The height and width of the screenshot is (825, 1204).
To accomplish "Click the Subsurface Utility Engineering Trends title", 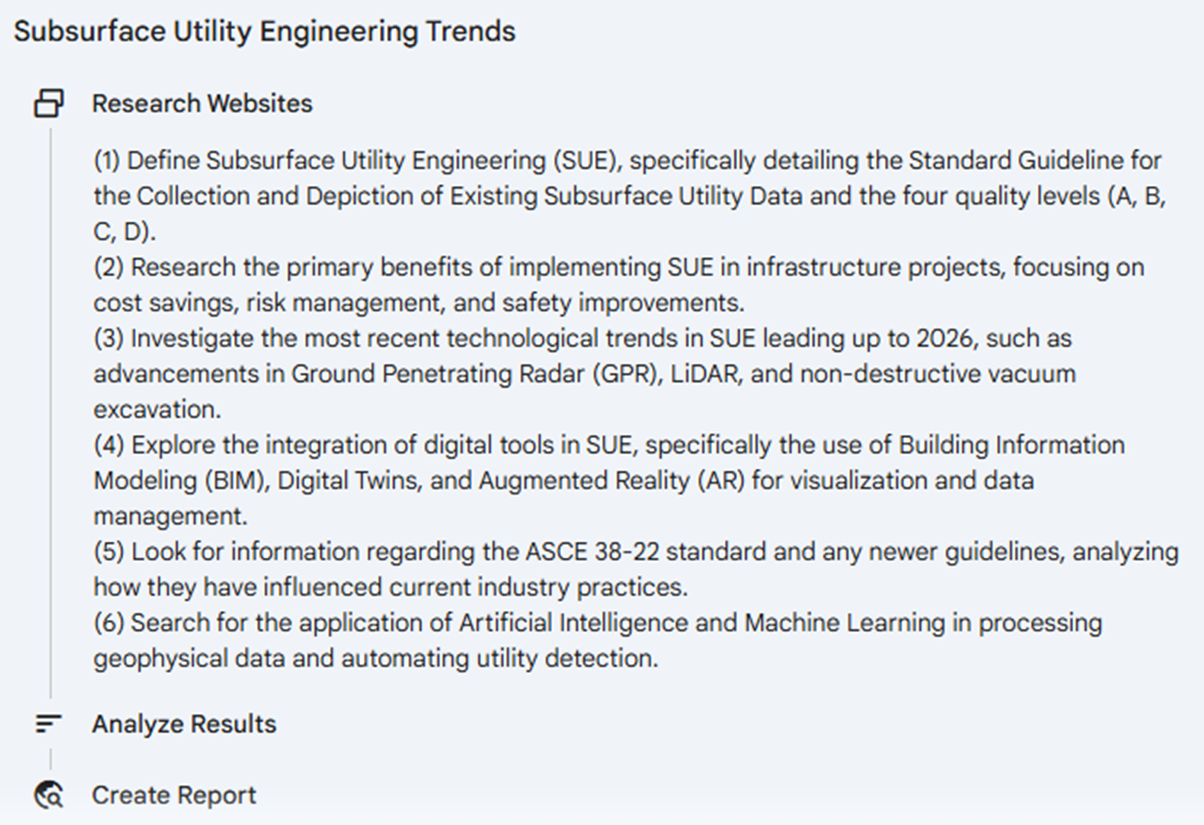I will (x=265, y=31).
